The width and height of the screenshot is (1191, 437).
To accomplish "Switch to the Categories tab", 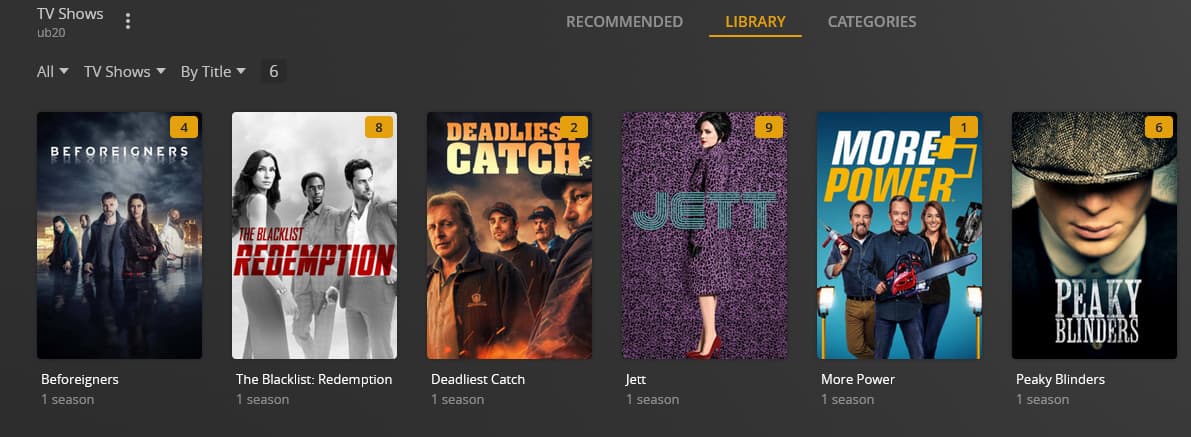I will 872,21.
